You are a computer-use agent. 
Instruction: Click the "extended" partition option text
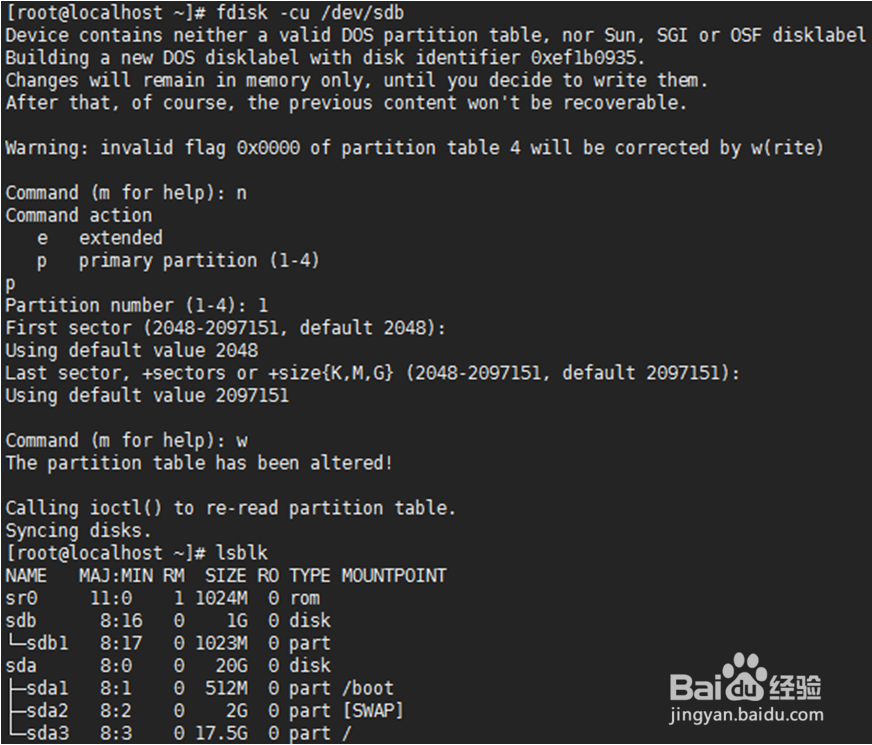(120, 238)
